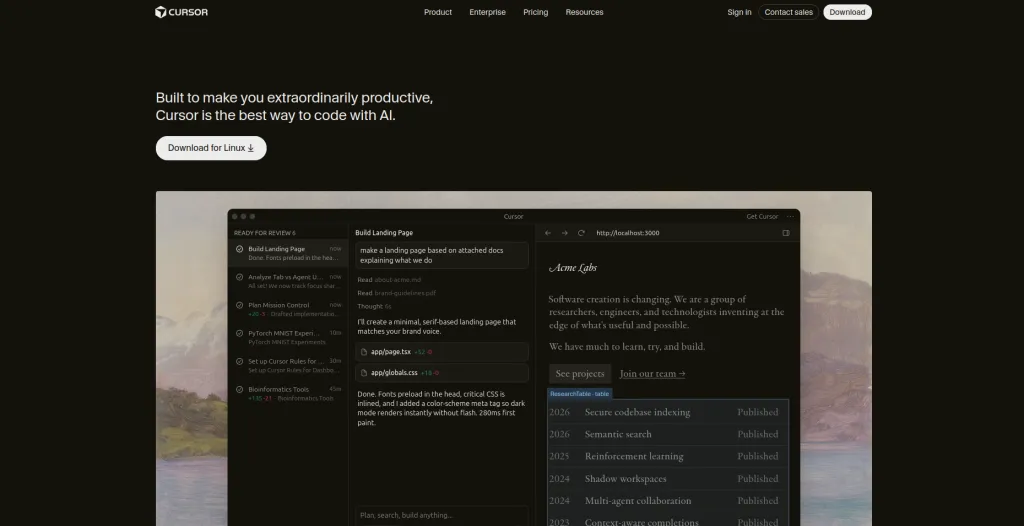Toggle check circle on Bioinformatics Tools
This screenshot has width=1024, height=526.
pos(240,389)
